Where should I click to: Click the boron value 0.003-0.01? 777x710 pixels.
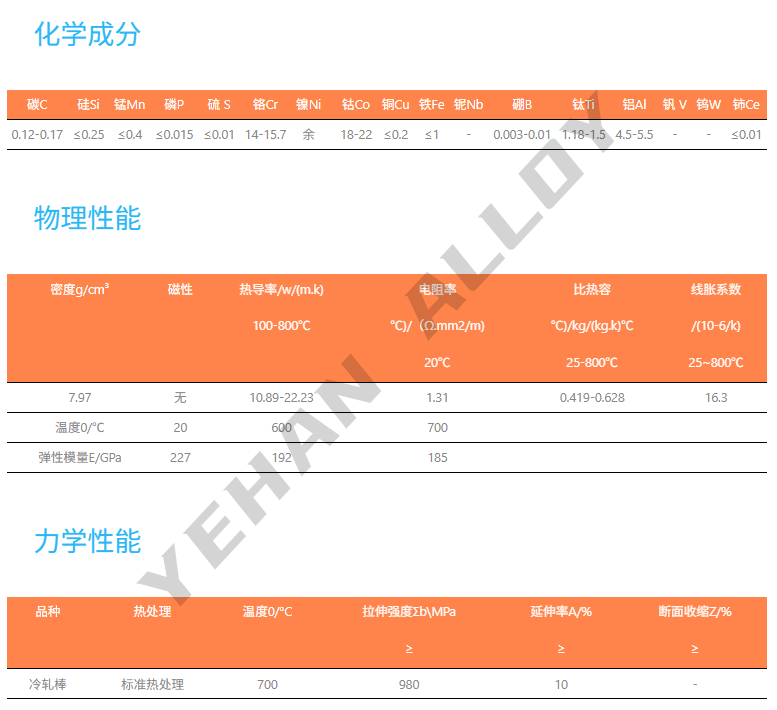(x=522, y=135)
